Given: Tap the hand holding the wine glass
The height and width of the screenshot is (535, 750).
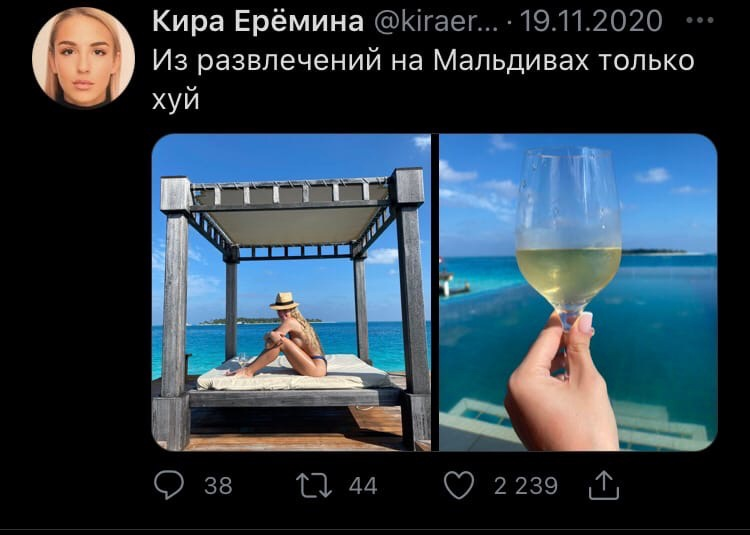Looking at the screenshot, I should point(562,382).
